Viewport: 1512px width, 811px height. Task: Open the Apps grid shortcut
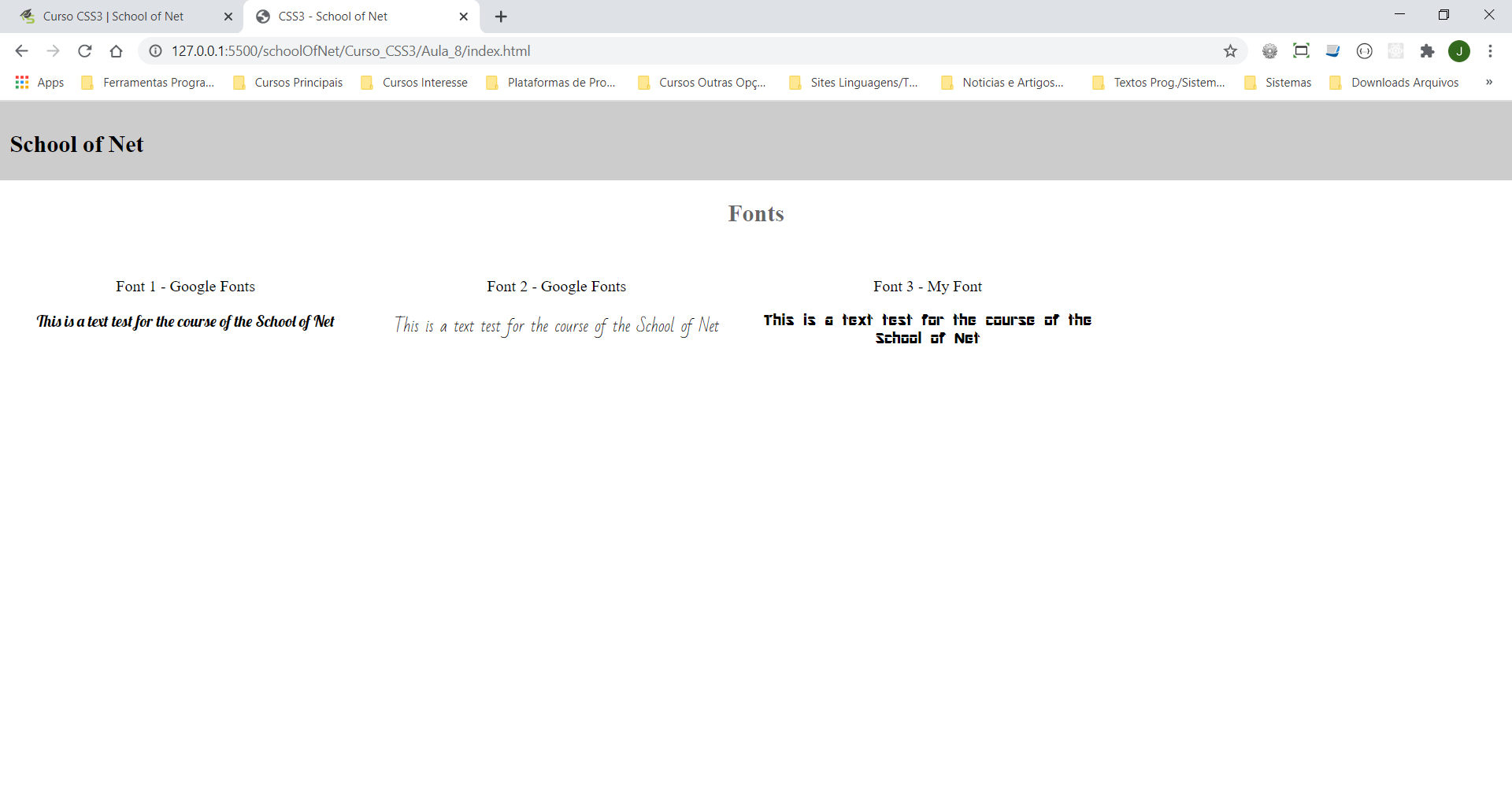click(39, 83)
